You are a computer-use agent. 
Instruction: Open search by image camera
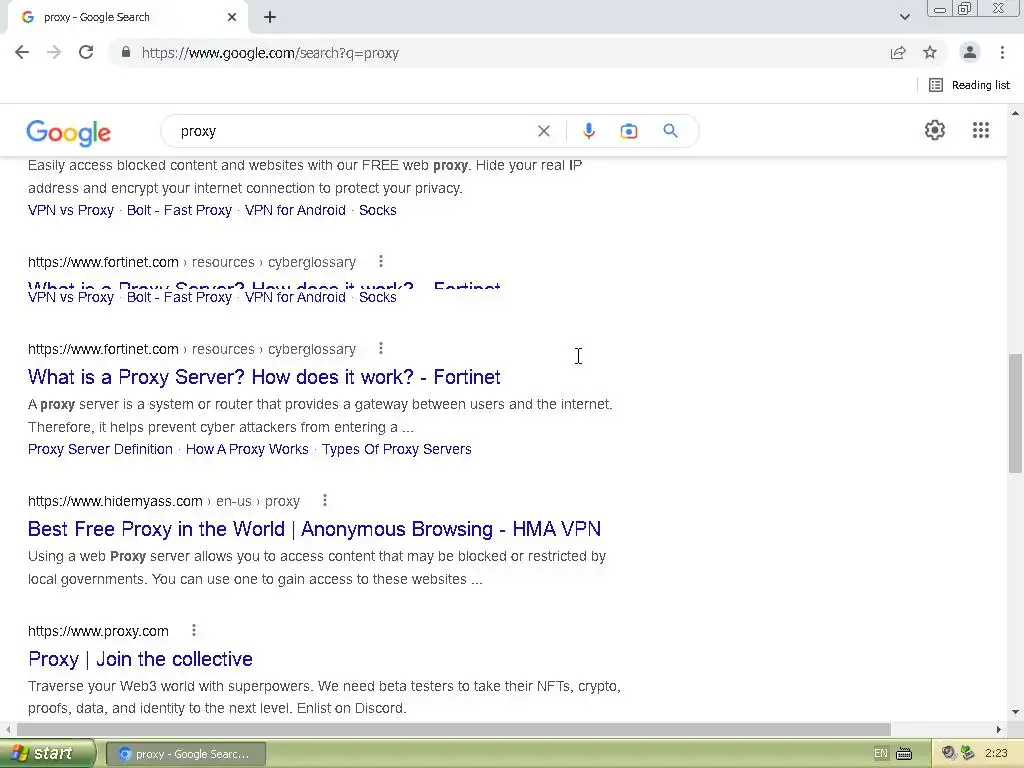click(628, 131)
